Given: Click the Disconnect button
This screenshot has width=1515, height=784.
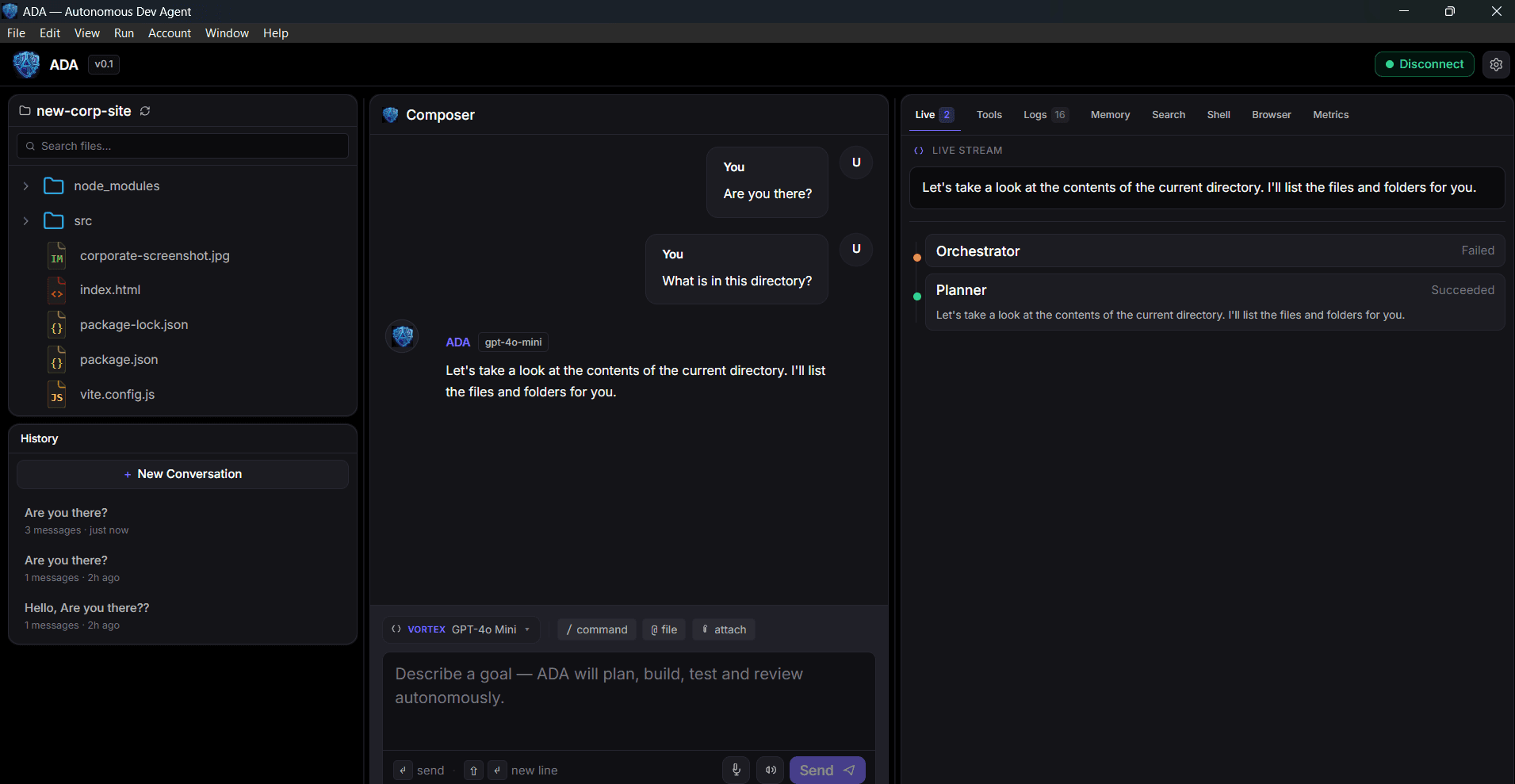Looking at the screenshot, I should tap(1424, 64).
